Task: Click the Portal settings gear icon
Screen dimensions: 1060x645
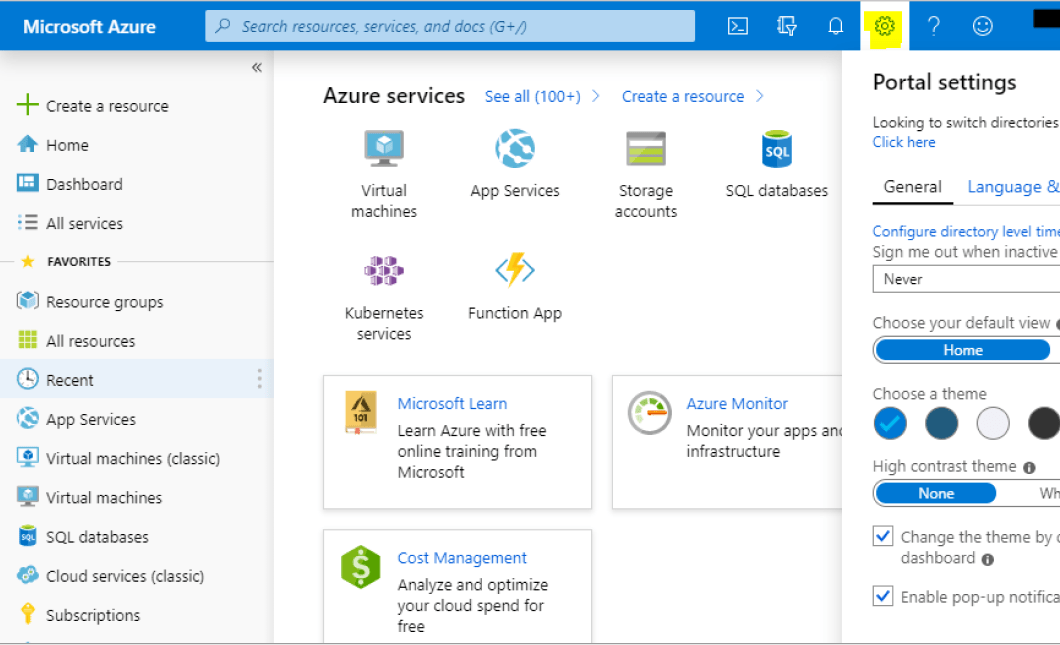Action: click(884, 26)
